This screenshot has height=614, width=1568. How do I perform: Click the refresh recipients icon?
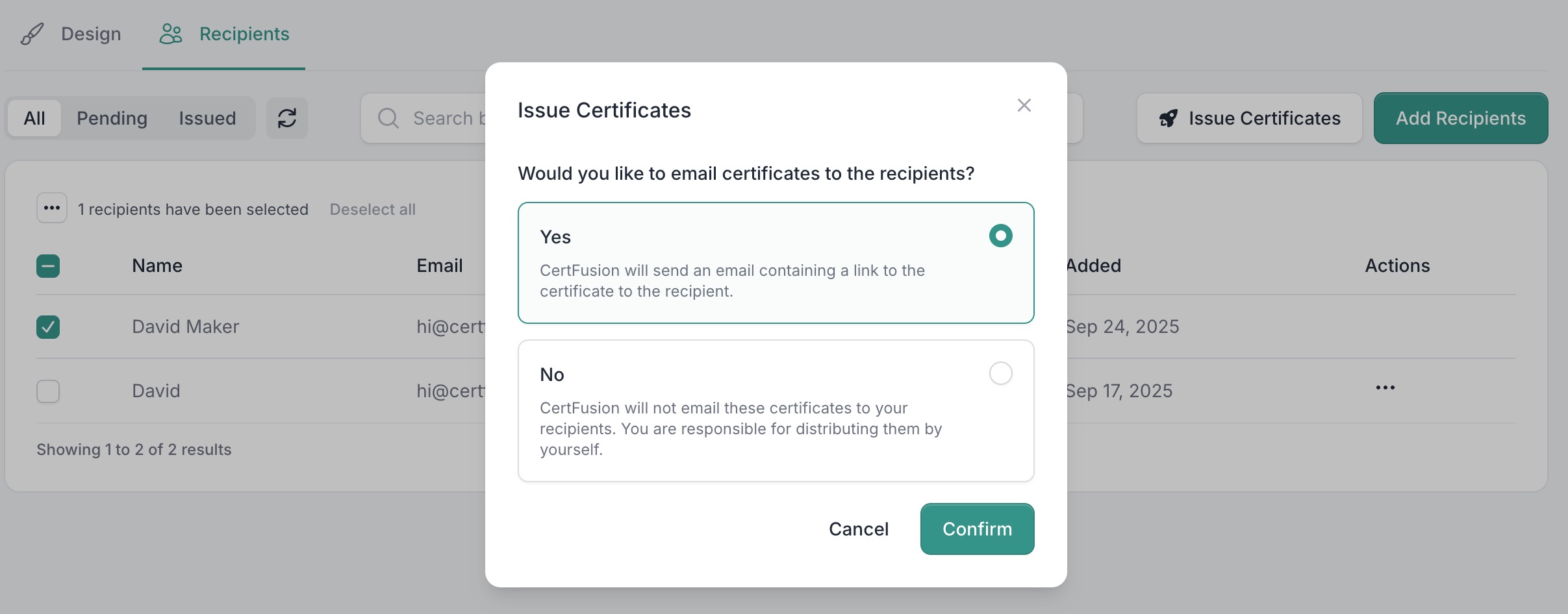click(286, 118)
